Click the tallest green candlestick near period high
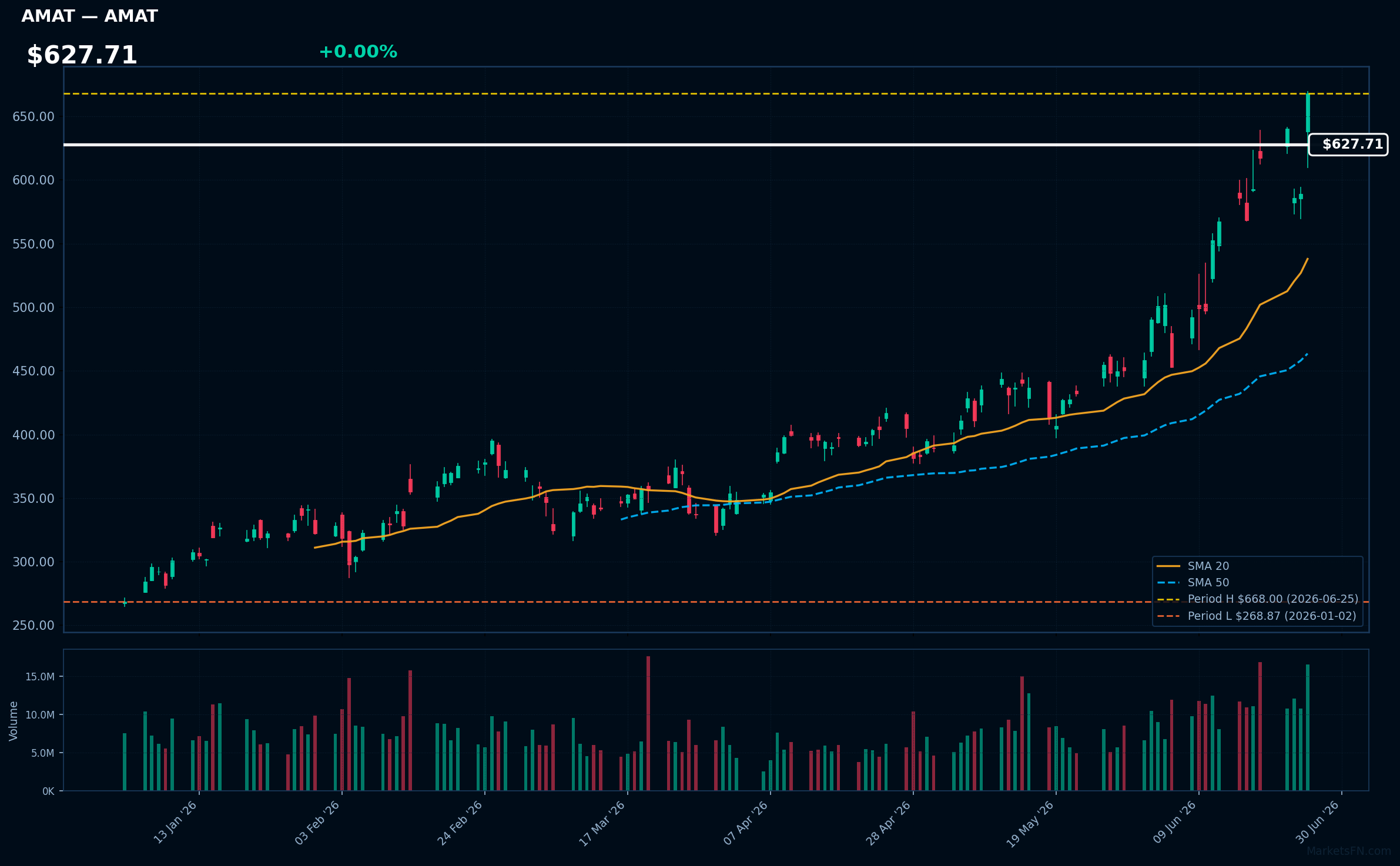Image resolution: width=1400 pixels, height=866 pixels. (1308, 113)
